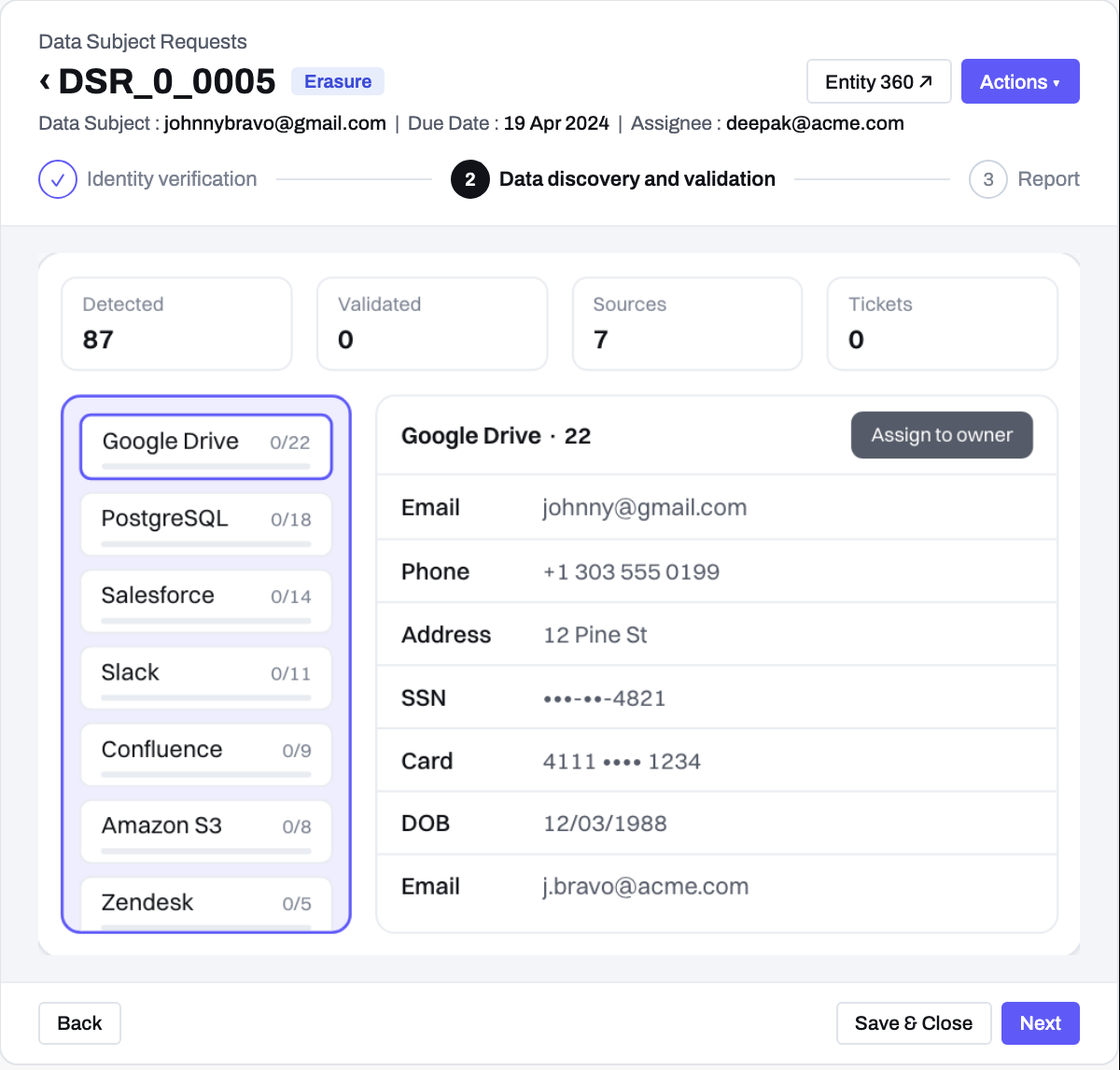Select step 2 circle in progress tracker
Screen dimensions: 1120x1070
click(x=470, y=179)
